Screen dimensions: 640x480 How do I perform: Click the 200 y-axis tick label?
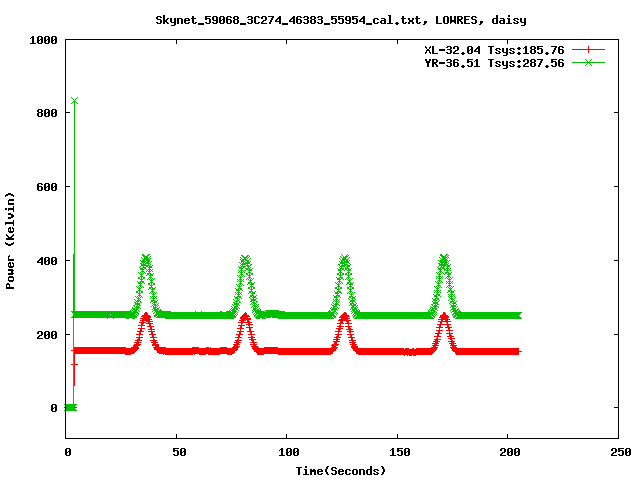(47, 335)
